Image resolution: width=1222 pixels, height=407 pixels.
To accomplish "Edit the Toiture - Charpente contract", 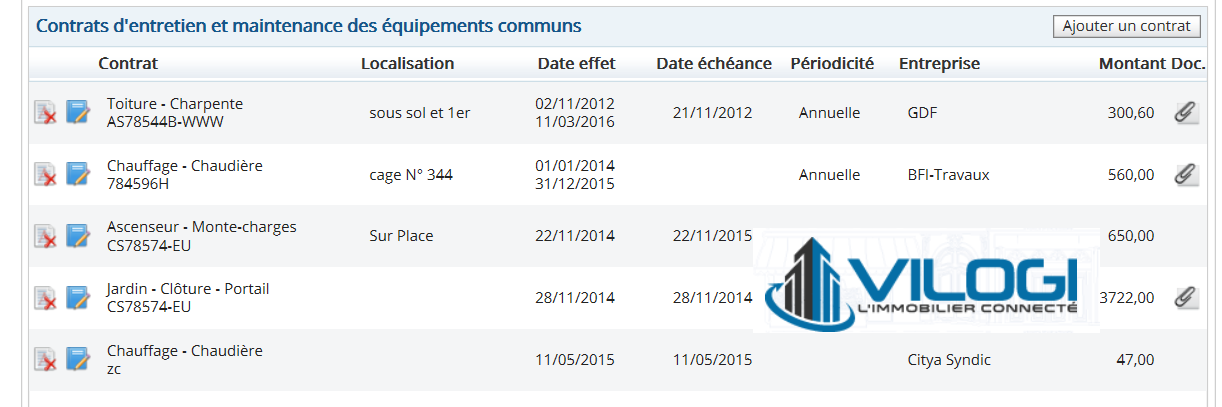I will (x=78, y=112).
